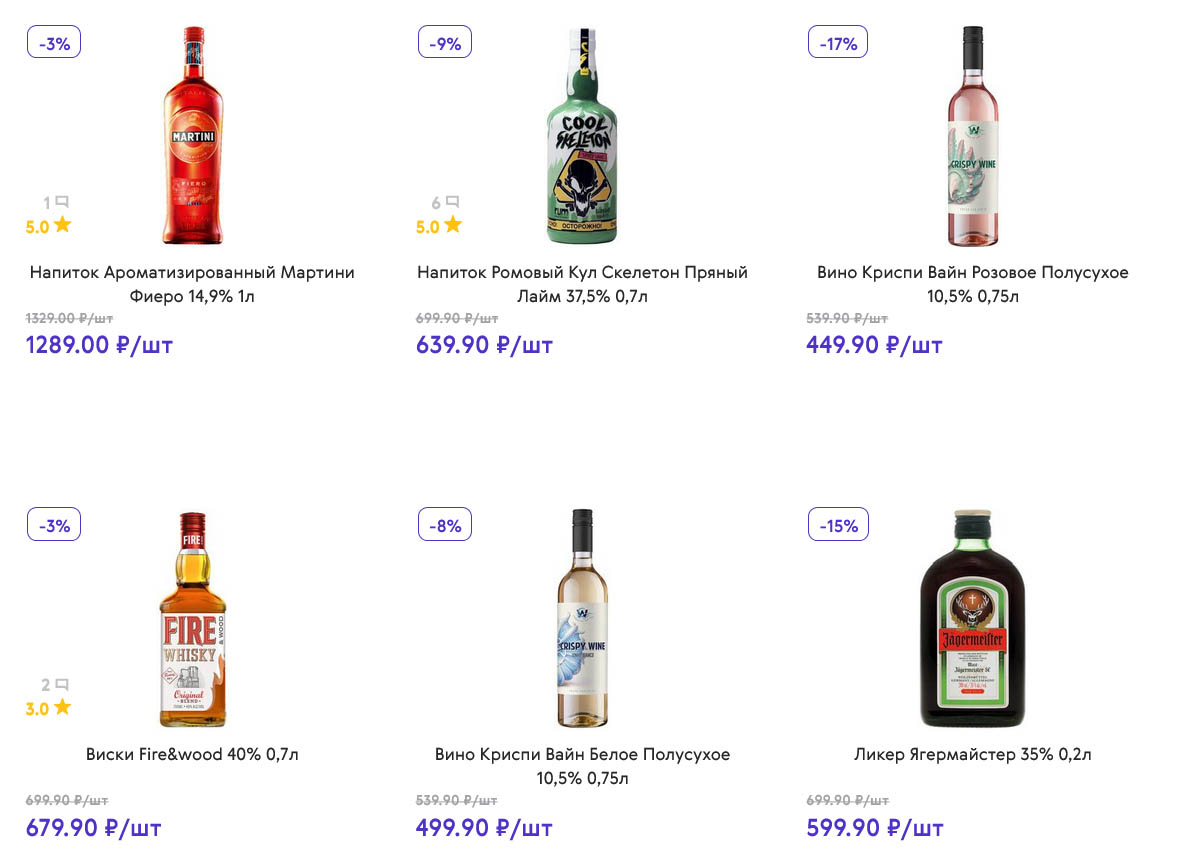Click the comment icon on Martini Fiero

(x=62, y=202)
